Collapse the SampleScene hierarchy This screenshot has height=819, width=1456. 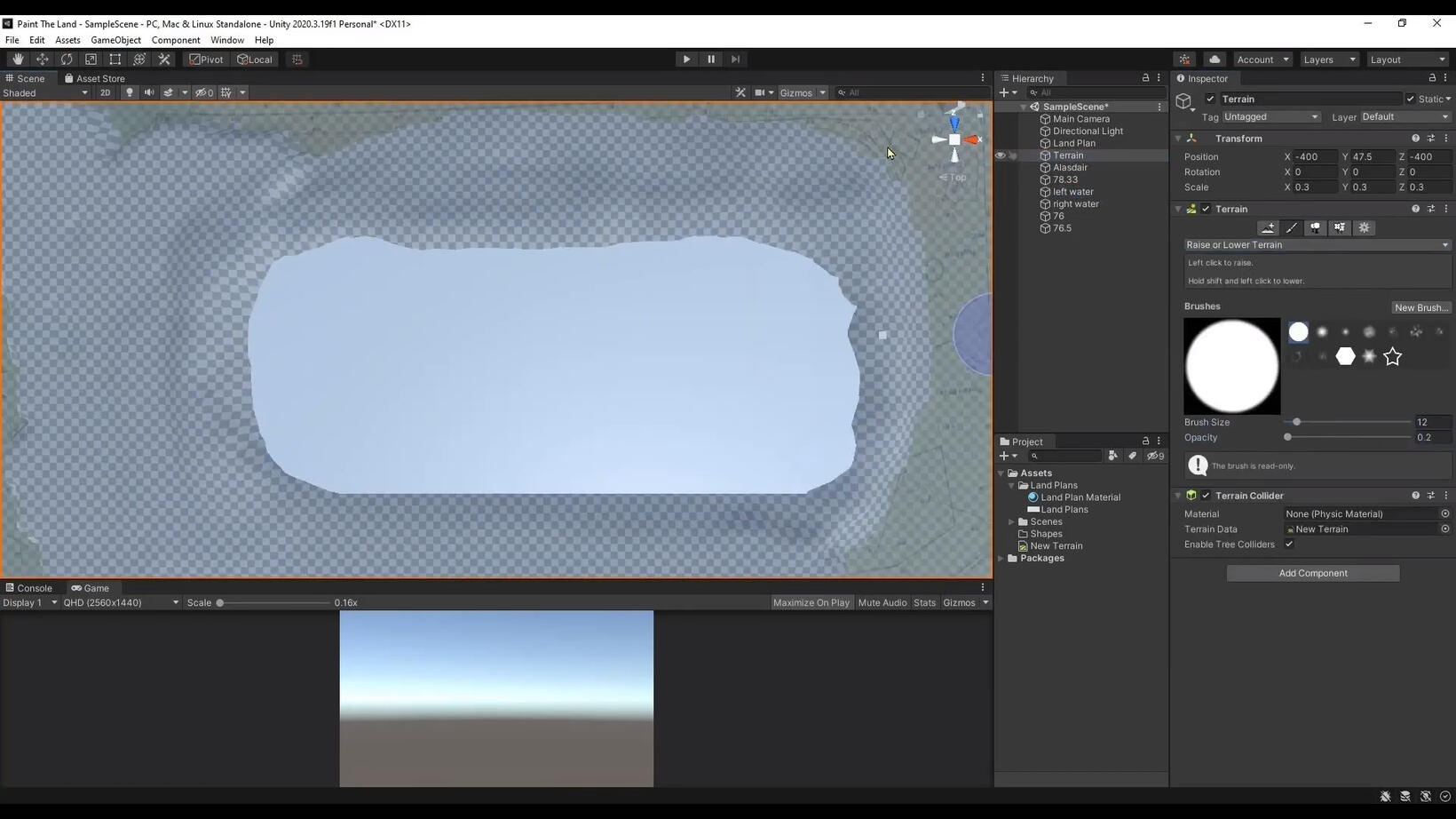click(x=1023, y=107)
